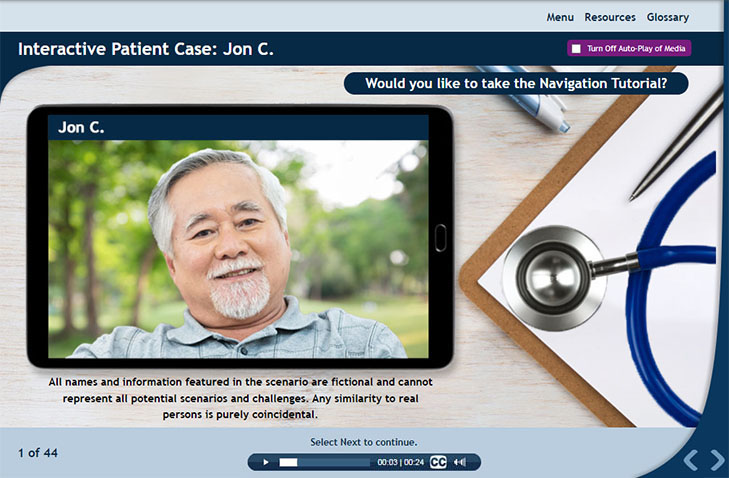This screenshot has width=729, height=478.
Task: Click the tablet home button graphic
Action: (440, 238)
